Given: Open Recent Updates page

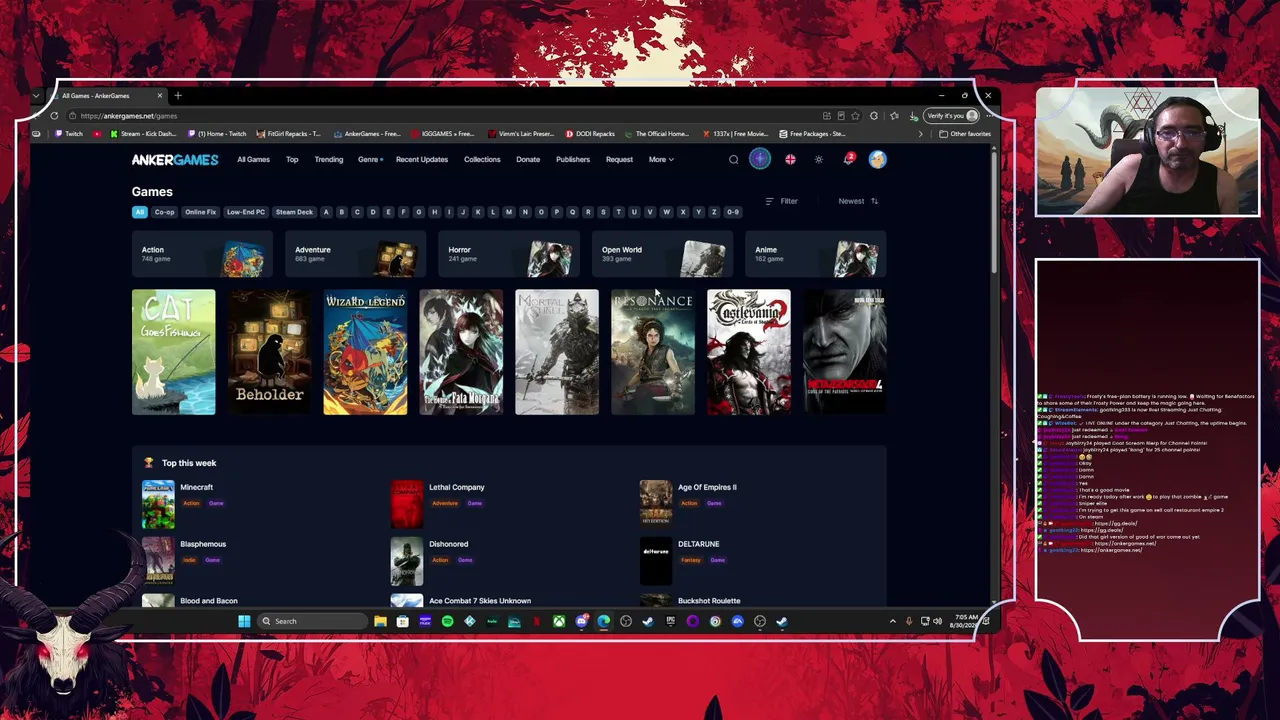Looking at the screenshot, I should [422, 159].
